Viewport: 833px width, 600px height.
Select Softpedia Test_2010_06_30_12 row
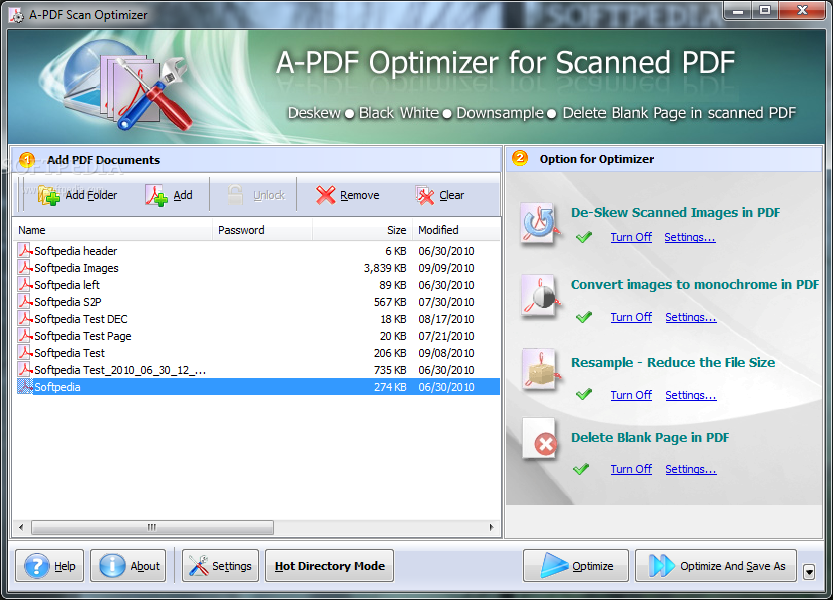tap(257, 370)
